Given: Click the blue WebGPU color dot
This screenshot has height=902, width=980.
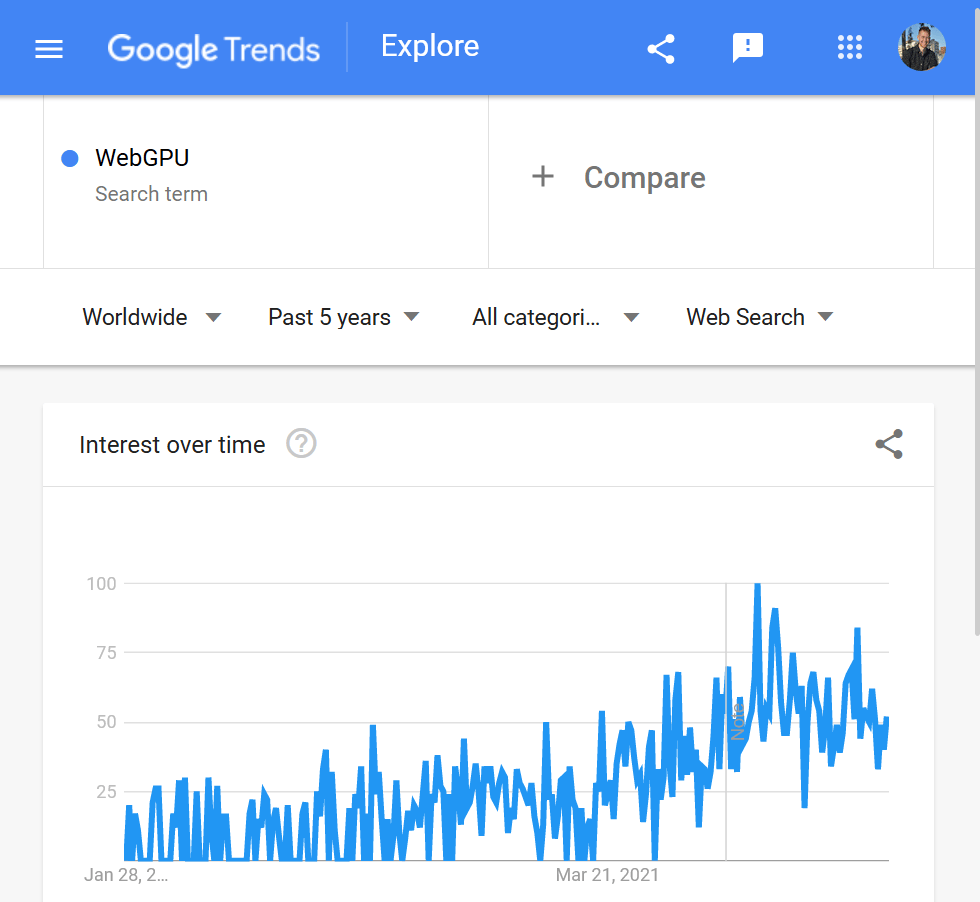Looking at the screenshot, I should [70, 158].
